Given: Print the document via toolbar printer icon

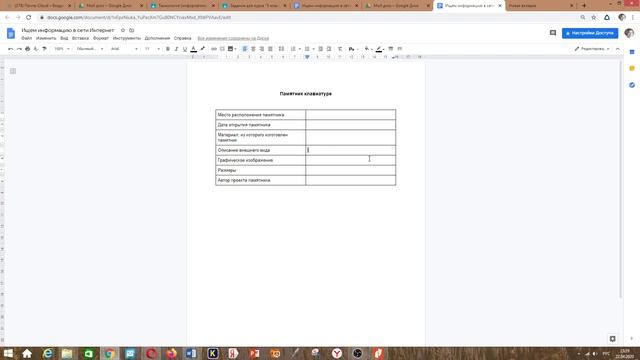Looking at the screenshot, I should point(27,49).
